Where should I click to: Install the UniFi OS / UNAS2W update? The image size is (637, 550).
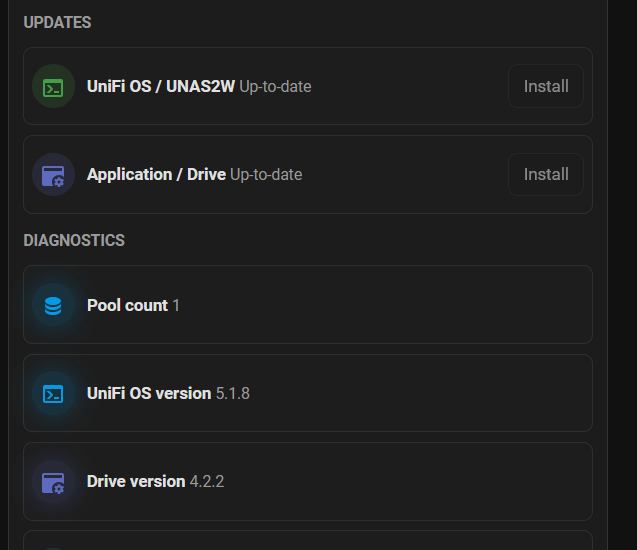tap(546, 86)
